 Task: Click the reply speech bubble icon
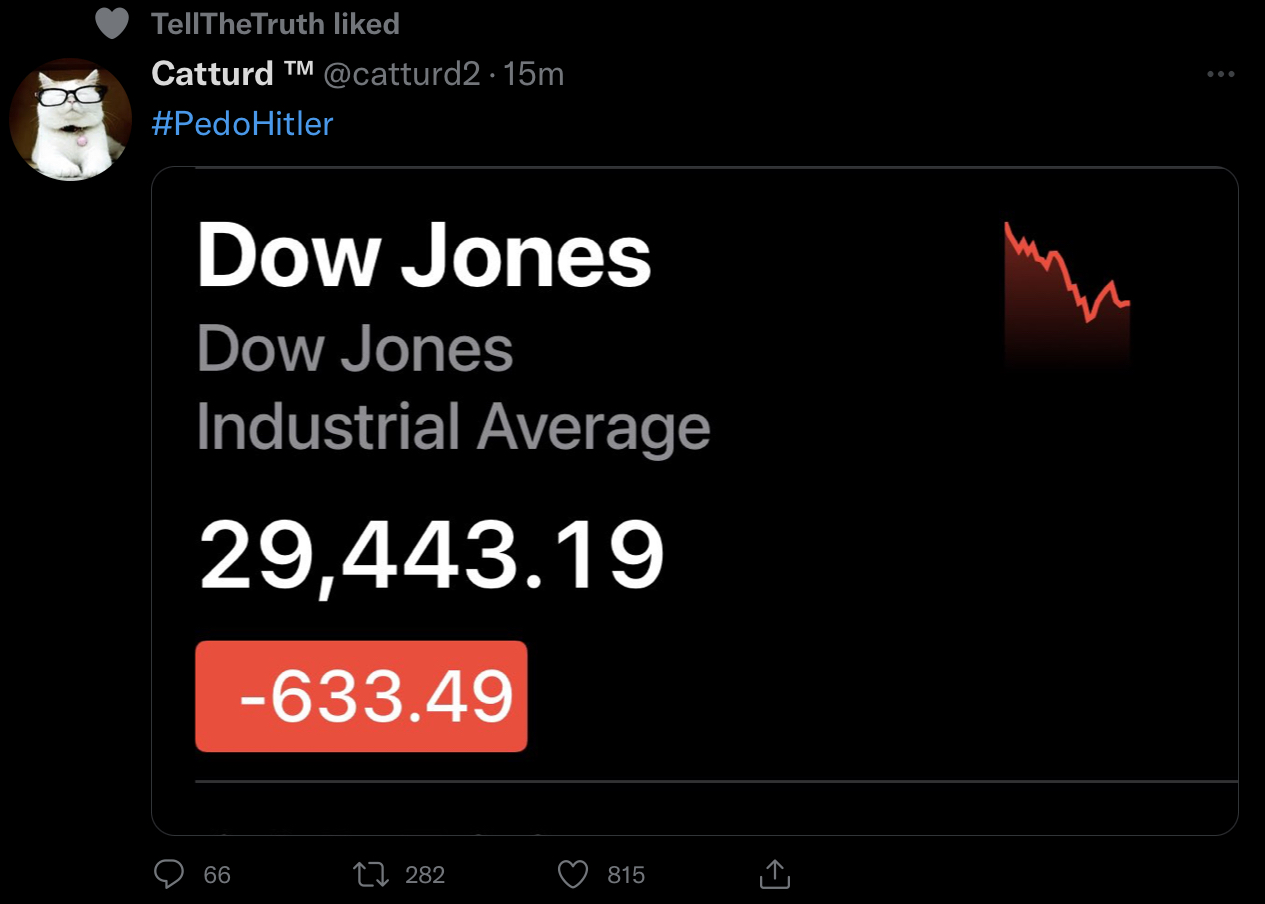(170, 875)
